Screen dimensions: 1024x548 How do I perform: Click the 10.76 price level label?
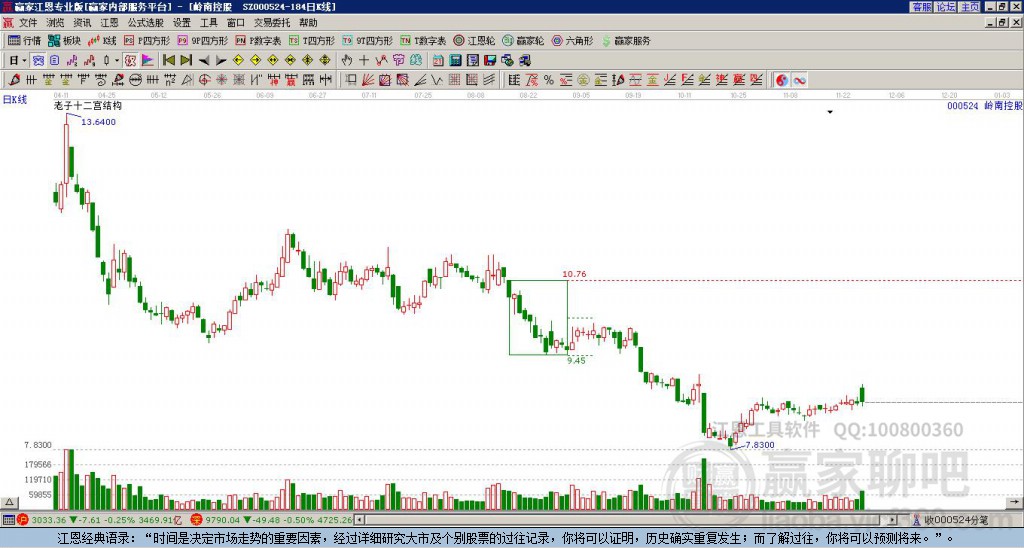pos(574,274)
